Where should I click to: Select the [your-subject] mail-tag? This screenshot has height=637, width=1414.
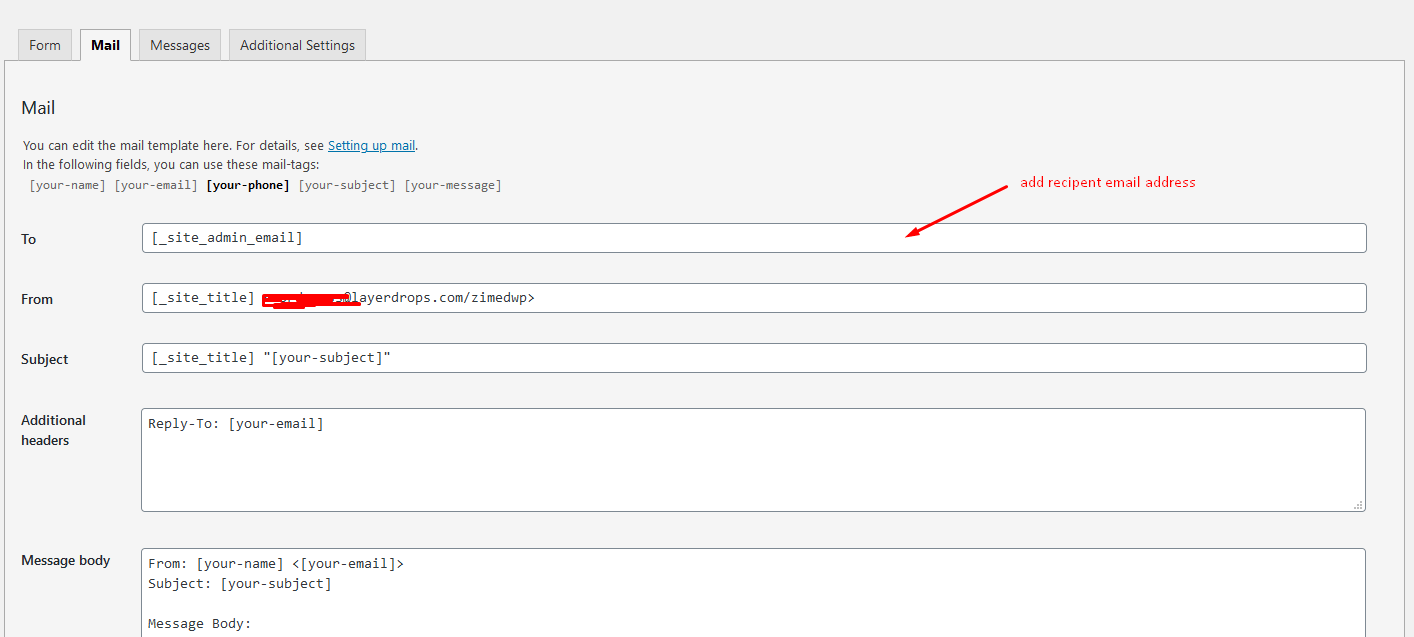pos(347,185)
